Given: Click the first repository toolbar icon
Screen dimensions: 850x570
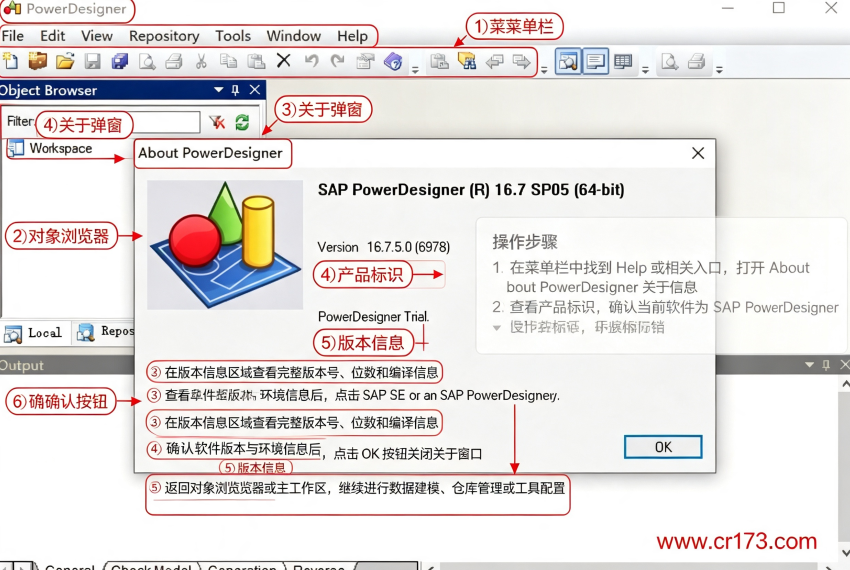Looking at the screenshot, I should click(x=439, y=61).
